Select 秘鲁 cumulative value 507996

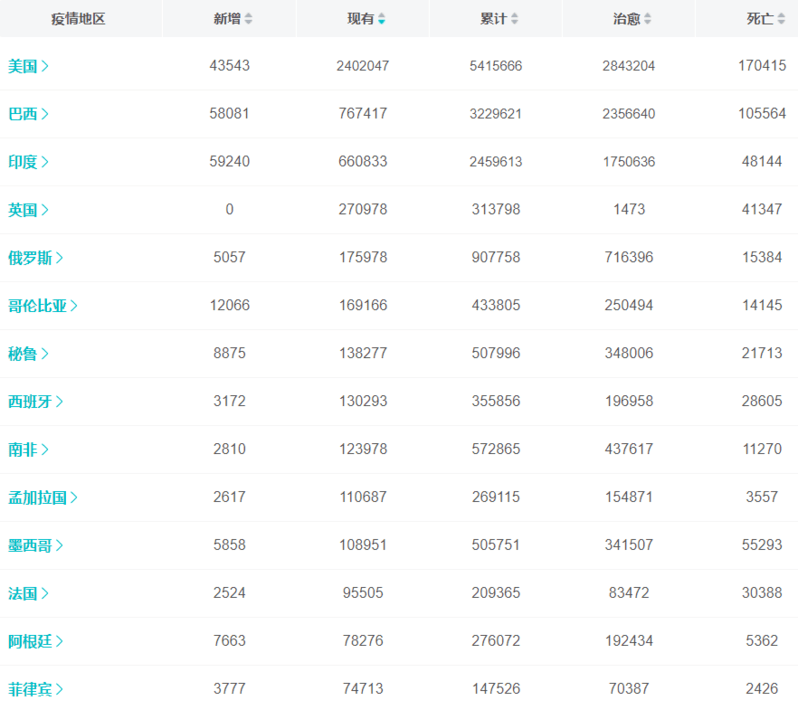(x=496, y=353)
